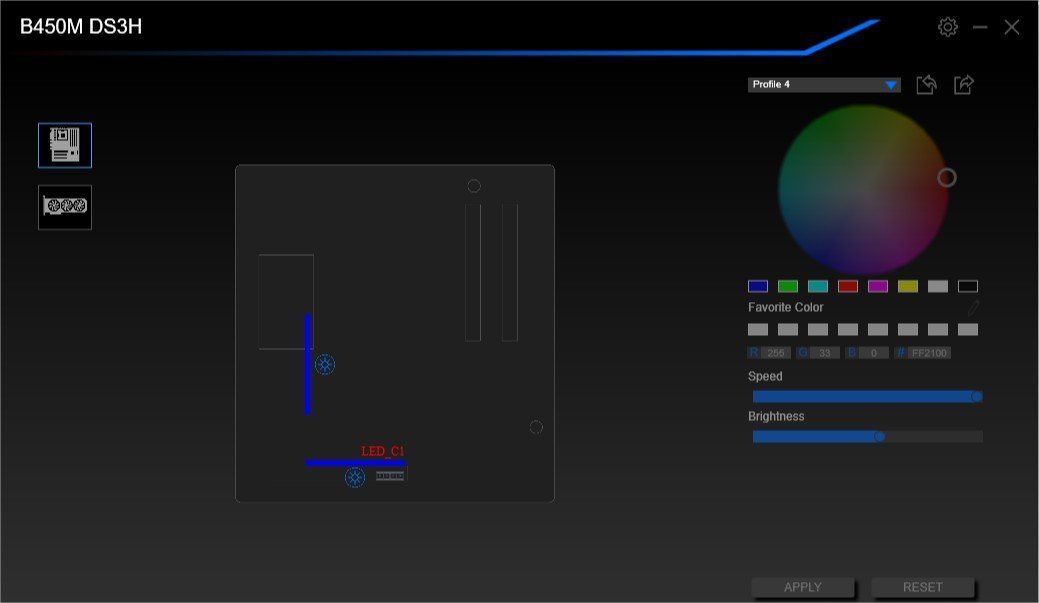Select the graphics card device thumbnail
The image size is (1039, 603).
pos(65,207)
